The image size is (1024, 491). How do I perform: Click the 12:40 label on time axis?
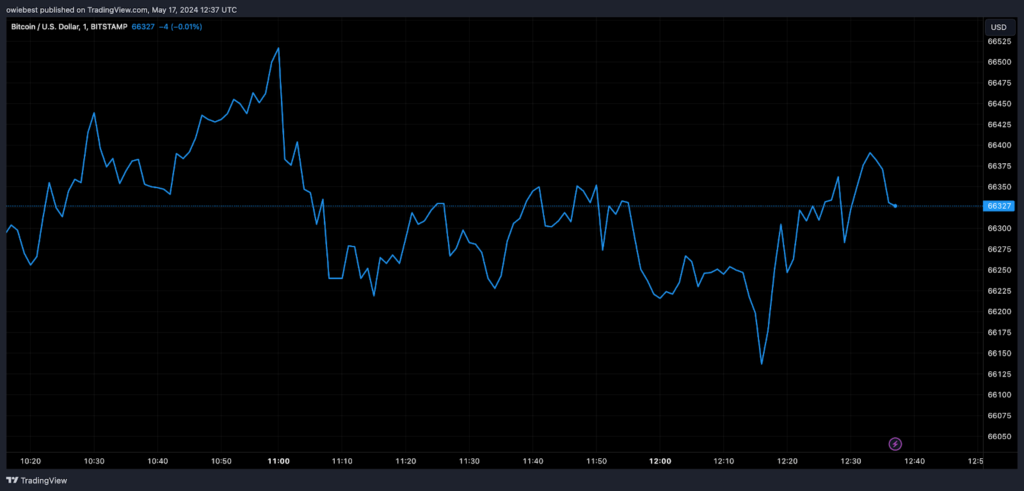913,461
